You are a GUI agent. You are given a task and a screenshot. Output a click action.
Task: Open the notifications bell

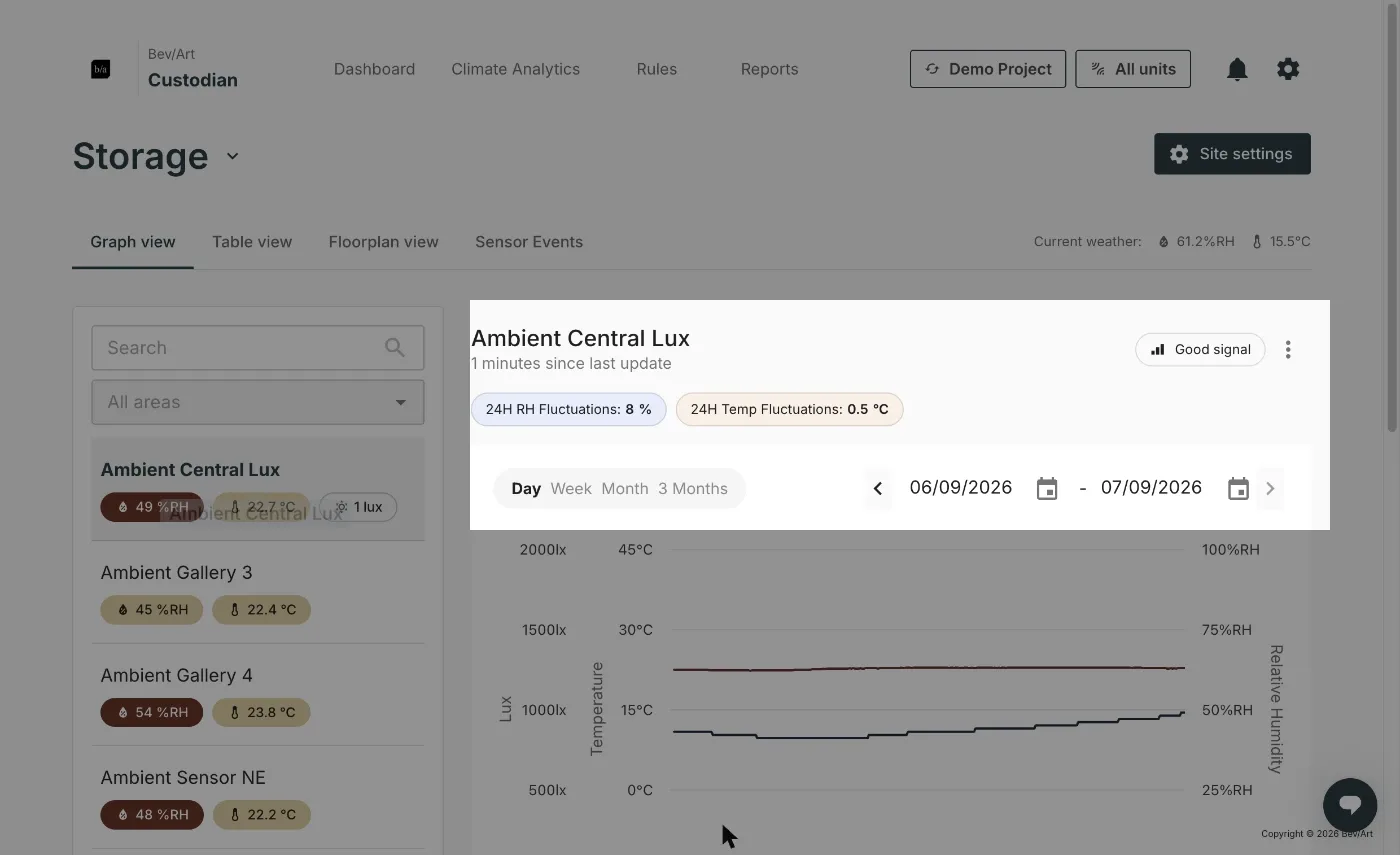coord(1237,69)
